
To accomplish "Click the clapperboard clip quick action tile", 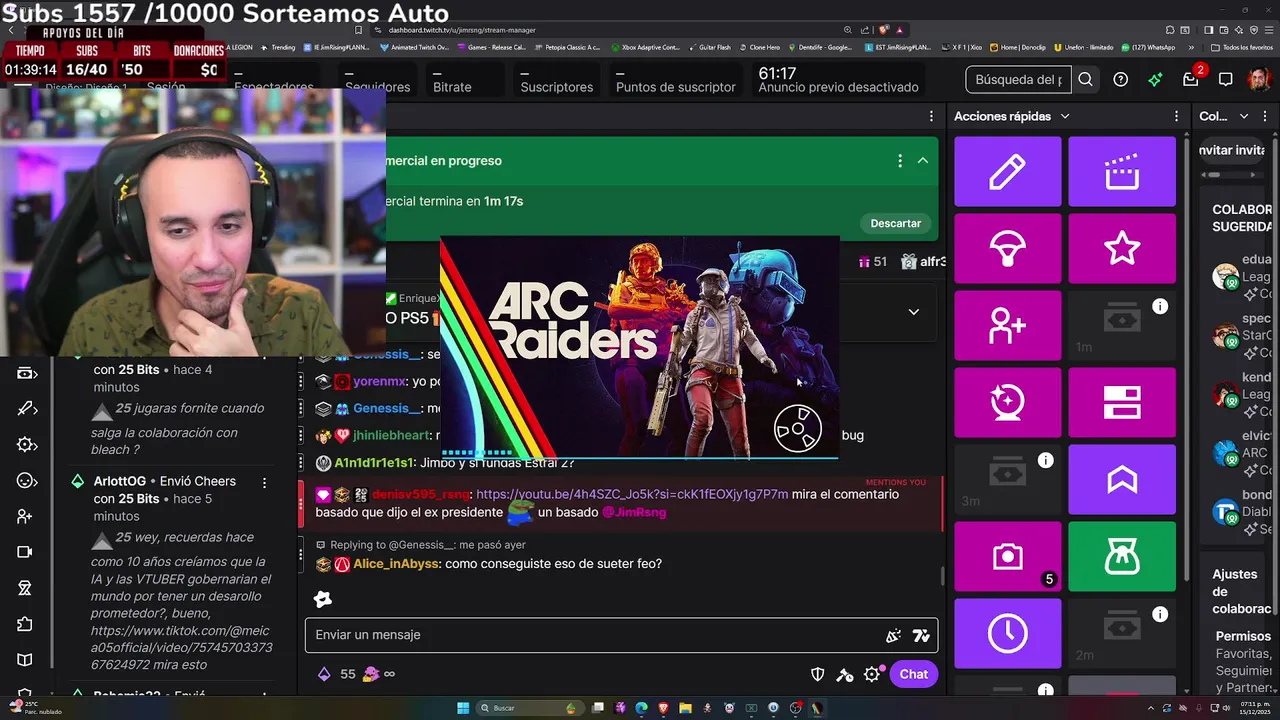I will click(x=1122, y=172).
